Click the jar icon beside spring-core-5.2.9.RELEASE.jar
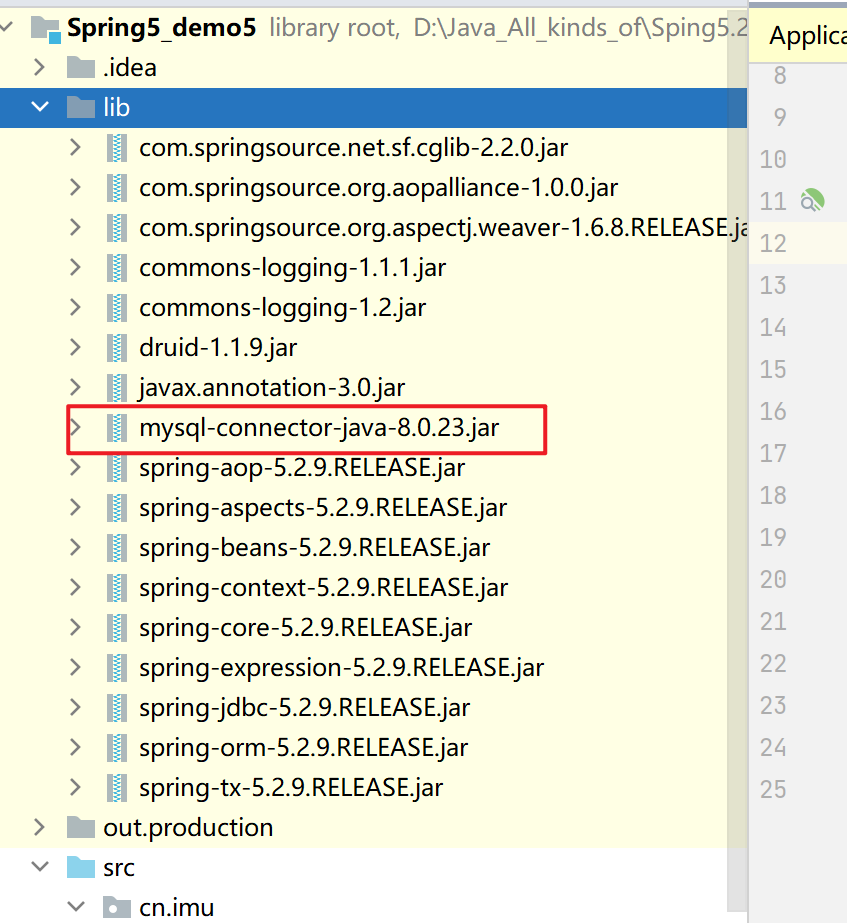 [x=117, y=627]
